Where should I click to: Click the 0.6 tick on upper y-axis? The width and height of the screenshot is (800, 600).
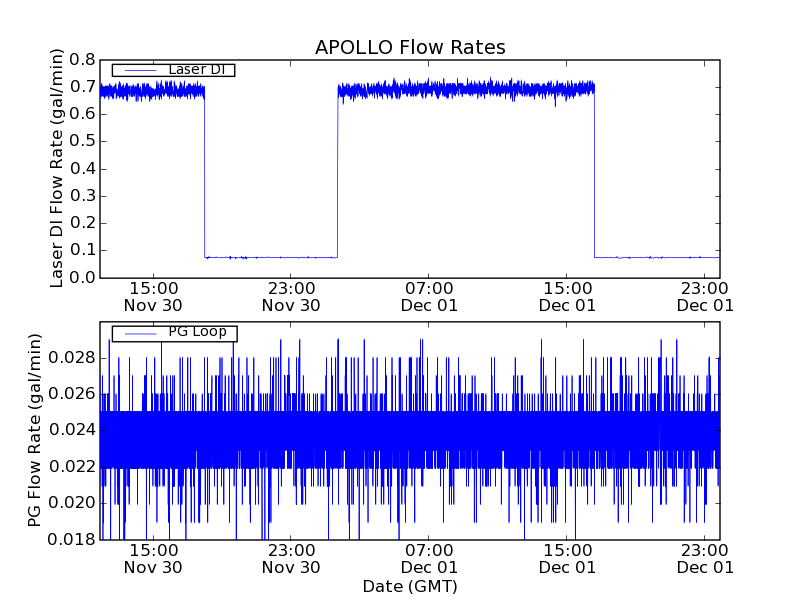pyautogui.click(x=81, y=114)
